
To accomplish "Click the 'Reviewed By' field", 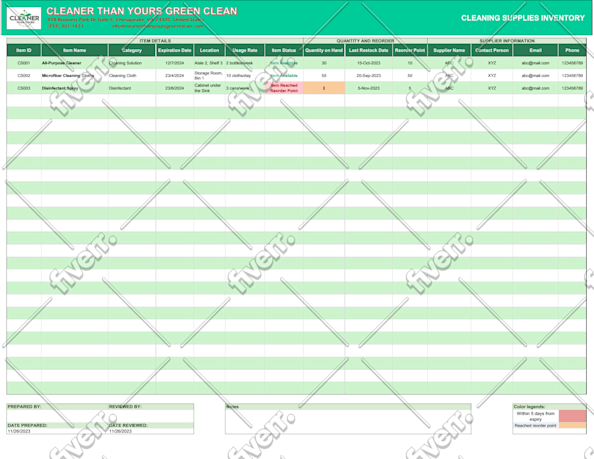I will click(151, 416).
